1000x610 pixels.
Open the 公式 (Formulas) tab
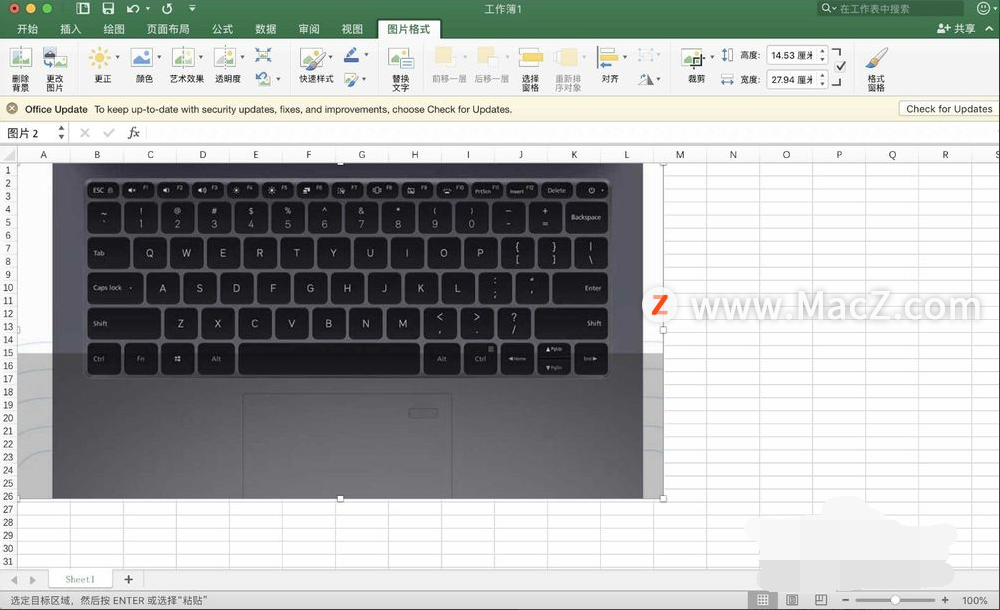223,29
